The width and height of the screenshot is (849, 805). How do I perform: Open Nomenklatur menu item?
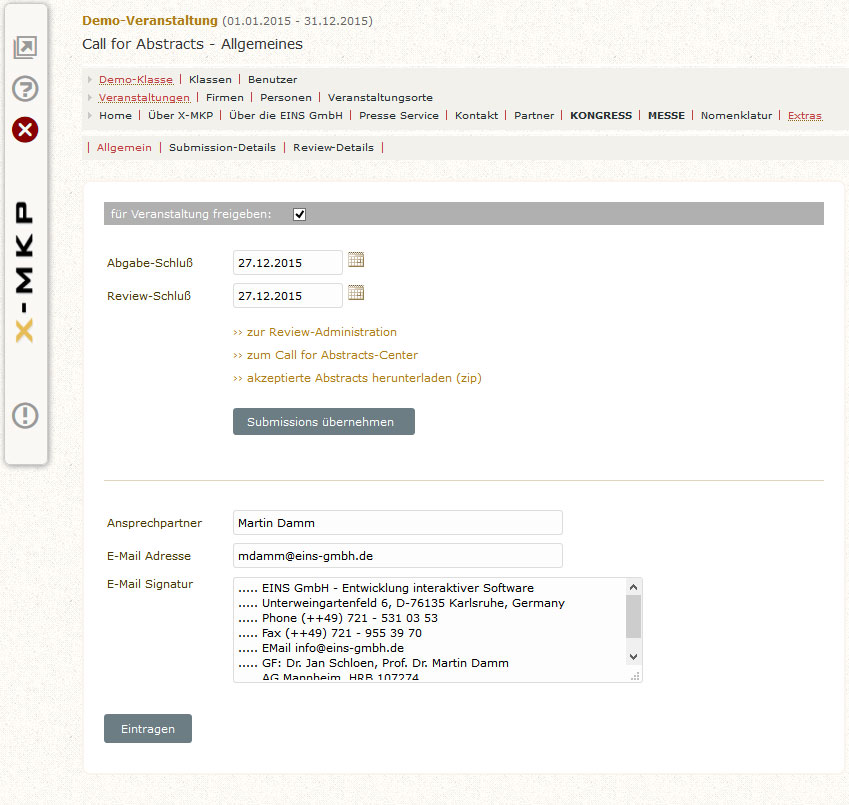[x=736, y=115]
